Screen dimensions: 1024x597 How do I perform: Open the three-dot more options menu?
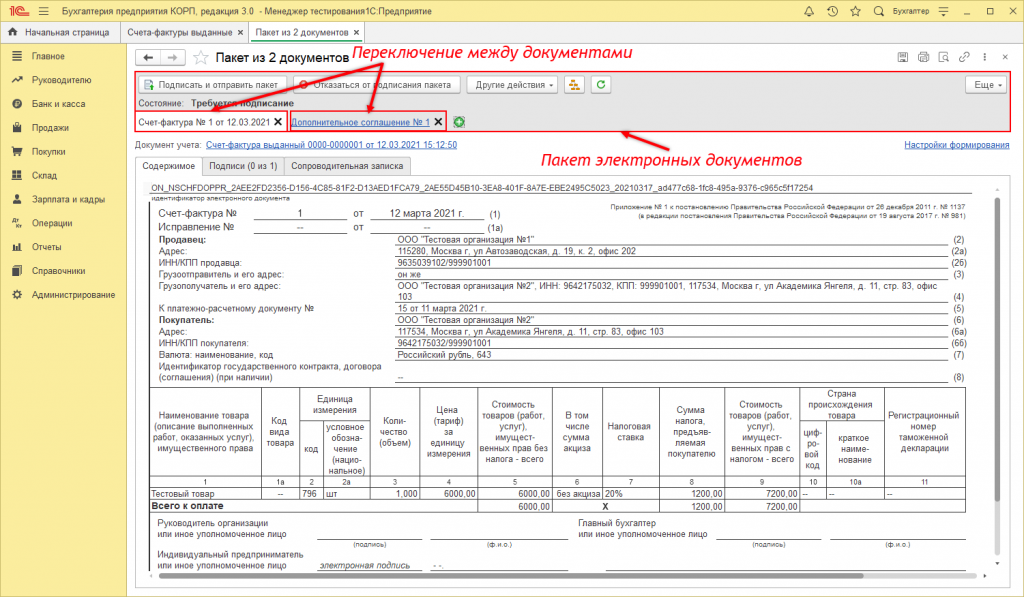[985, 57]
